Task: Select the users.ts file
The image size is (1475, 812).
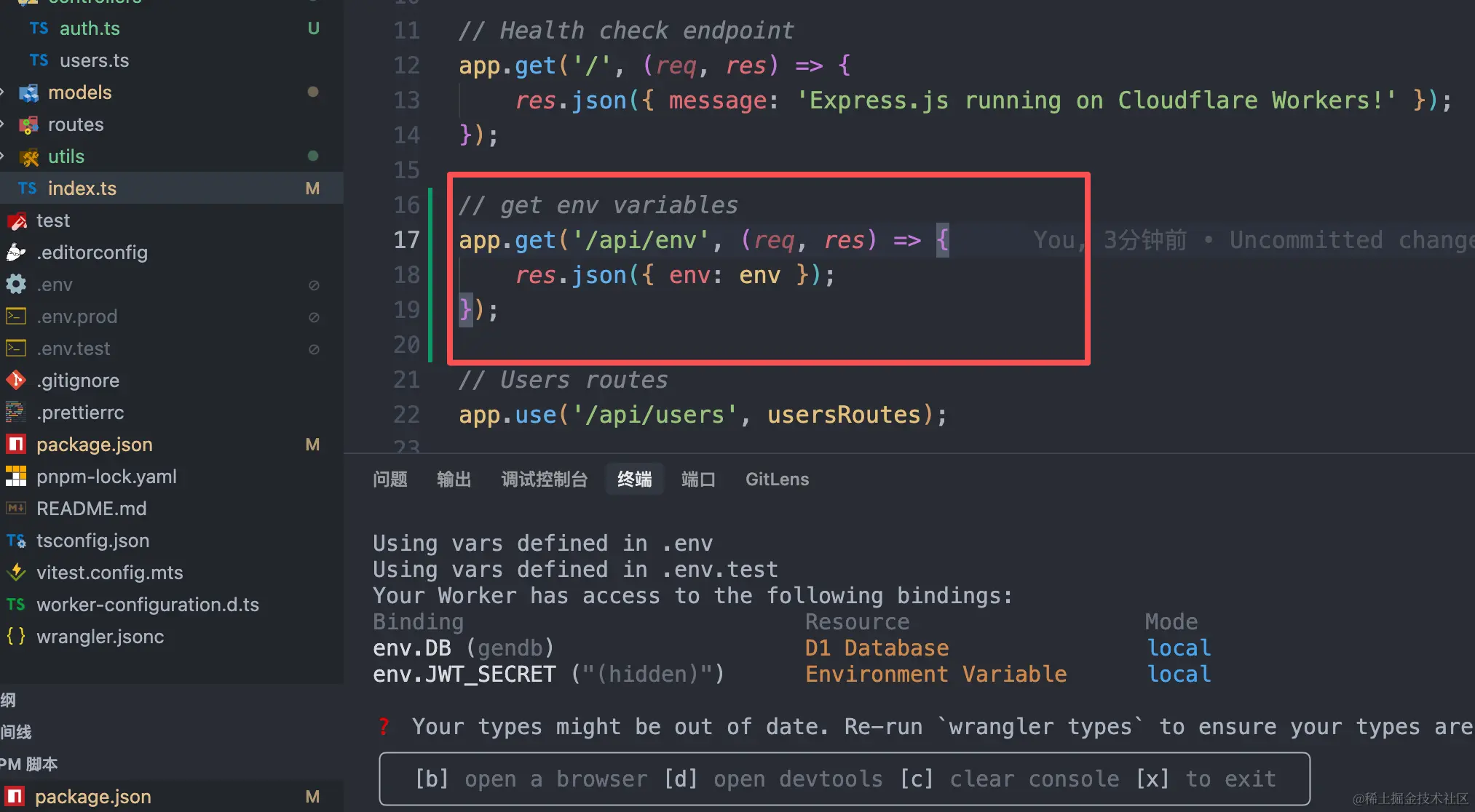Action: click(x=172, y=60)
